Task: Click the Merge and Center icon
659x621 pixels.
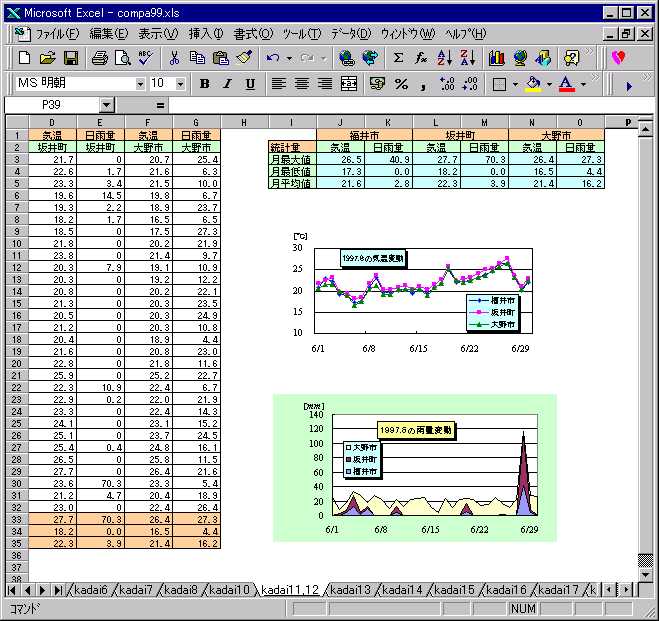Action: 349,84
